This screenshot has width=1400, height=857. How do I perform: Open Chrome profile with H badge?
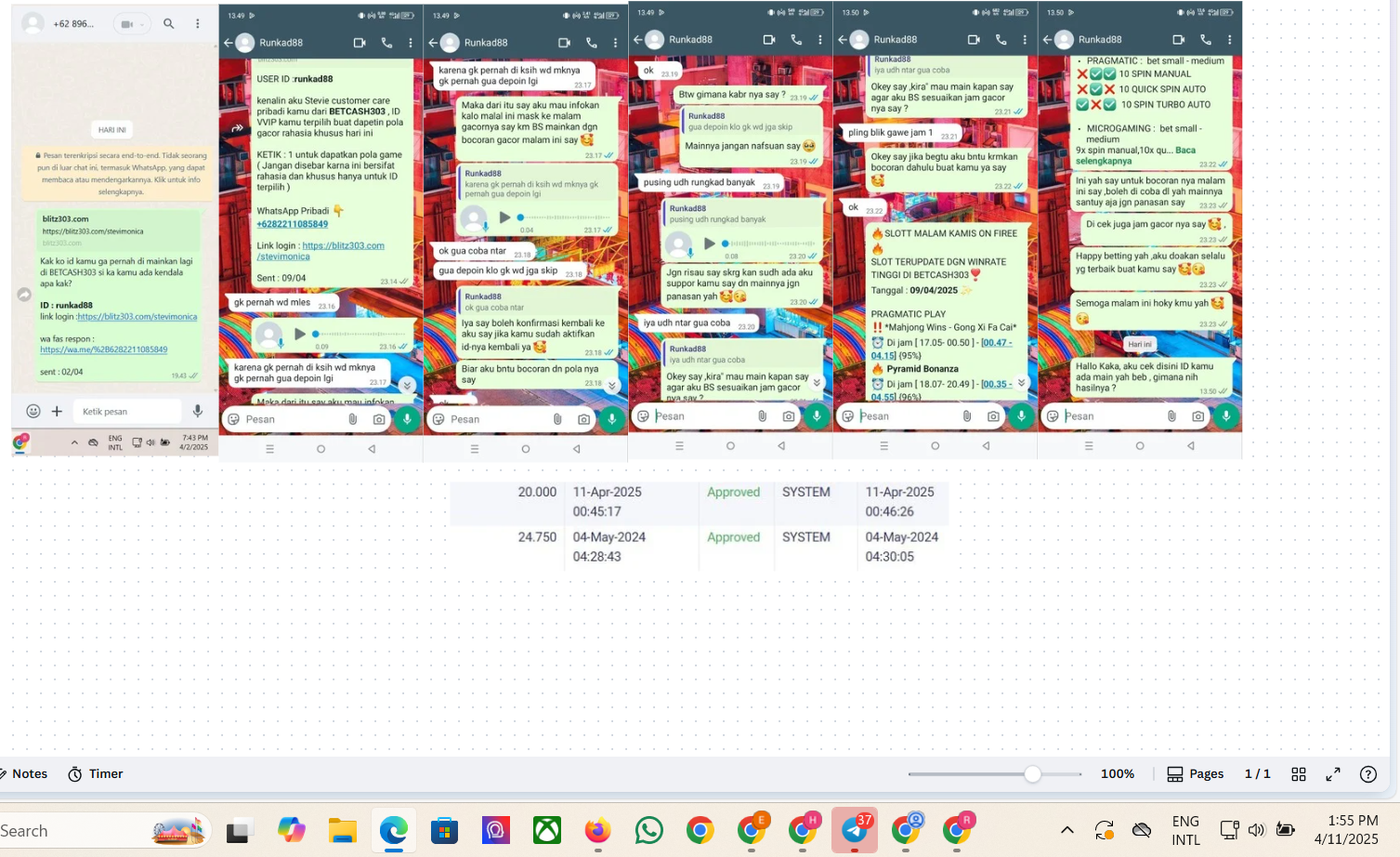coord(803,830)
